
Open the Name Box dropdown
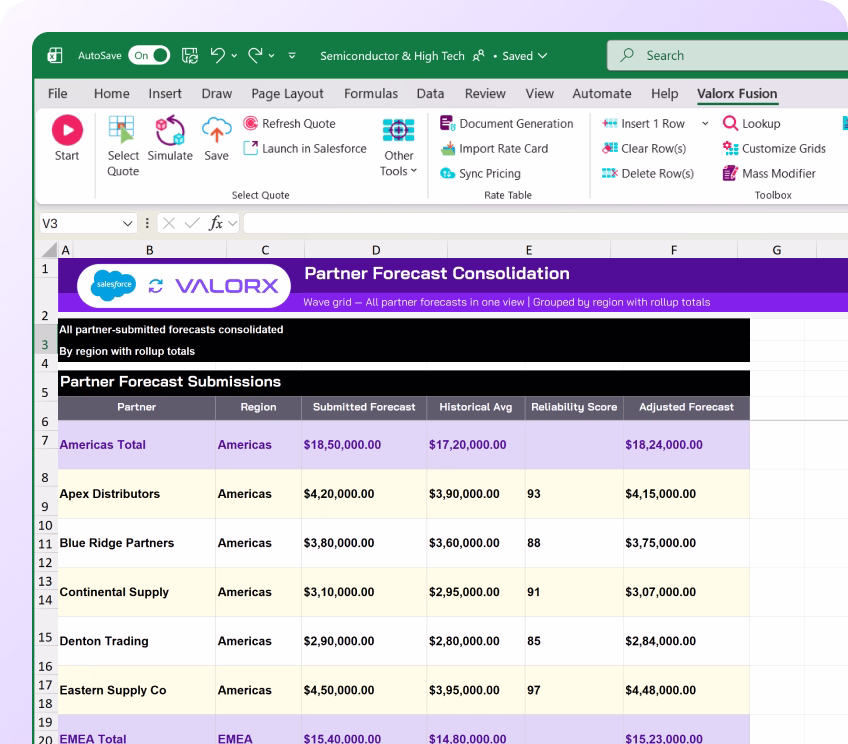coord(128,223)
